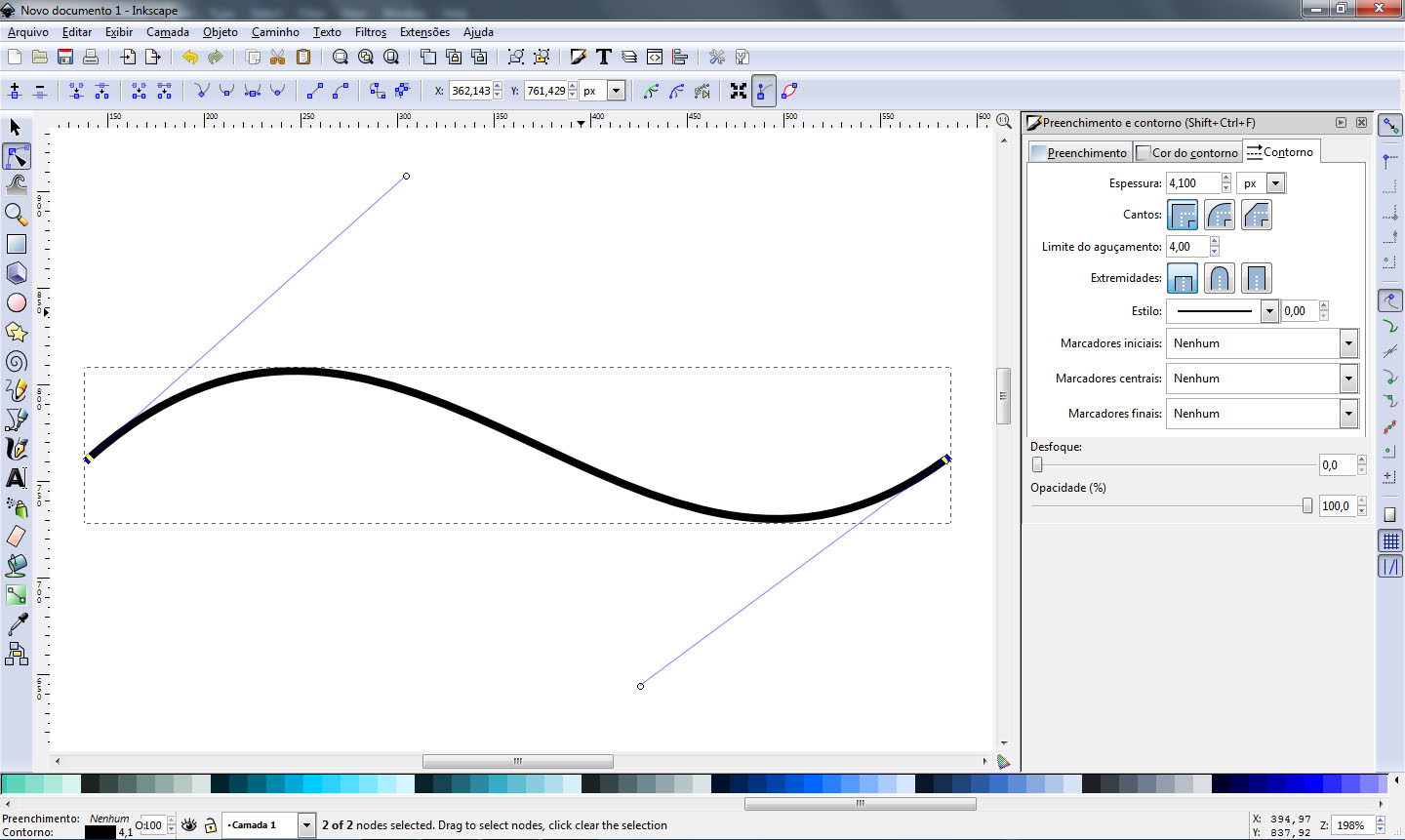Select the Node edit tool

[x=16, y=157]
